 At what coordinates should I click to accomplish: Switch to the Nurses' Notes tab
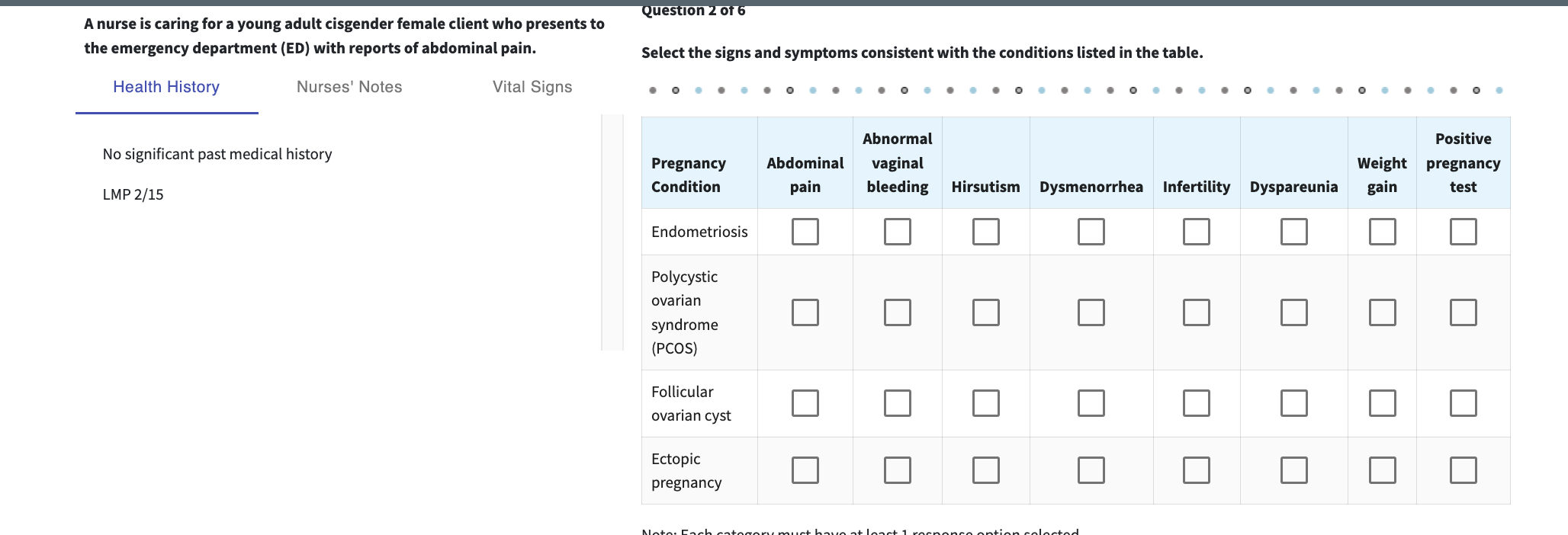(349, 86)
